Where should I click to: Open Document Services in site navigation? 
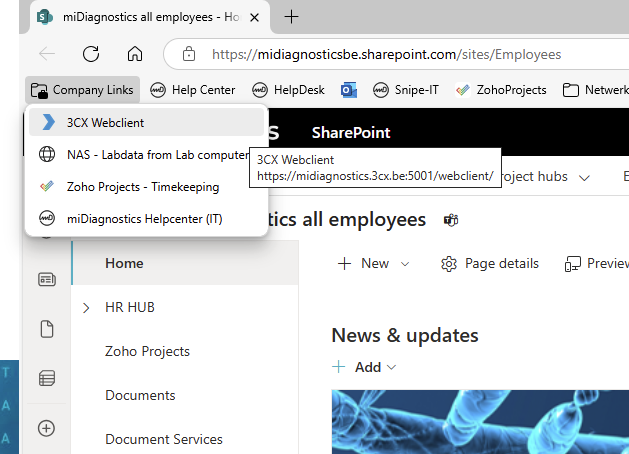click(164, 440)
